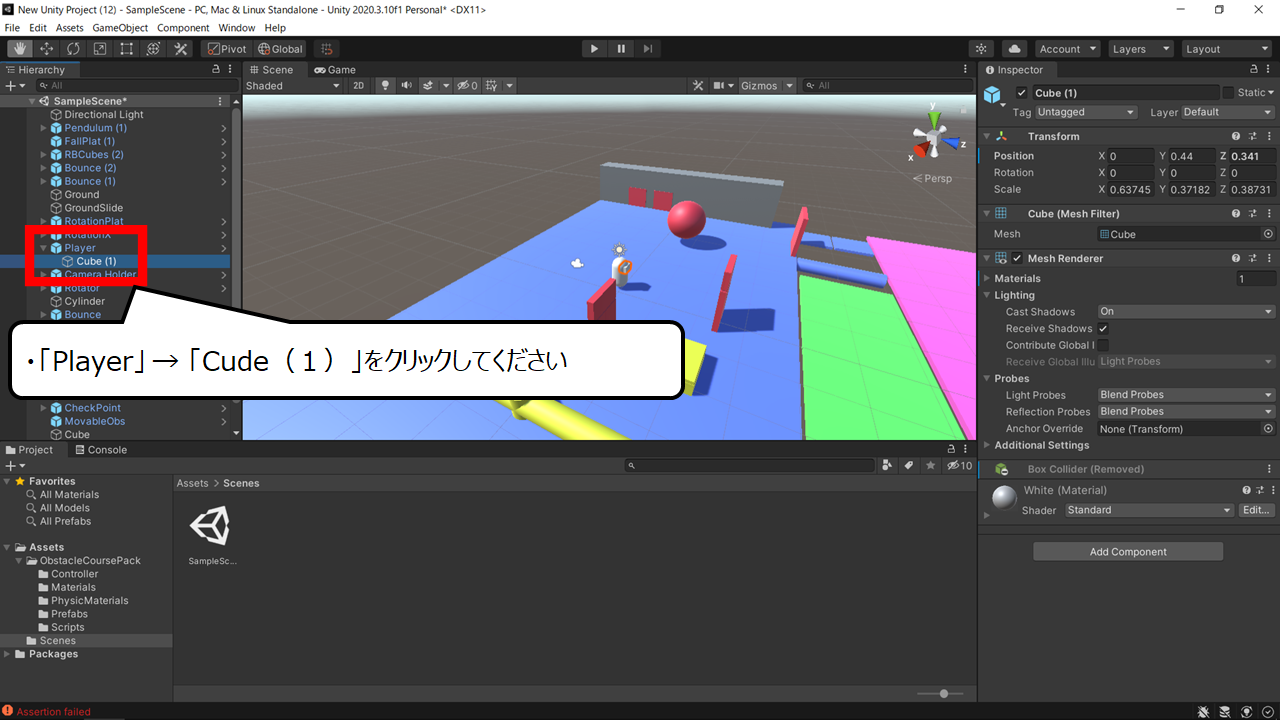
Task: Click the Edit... shader button
Action: pyautogui.click(x=1257, y=510)
